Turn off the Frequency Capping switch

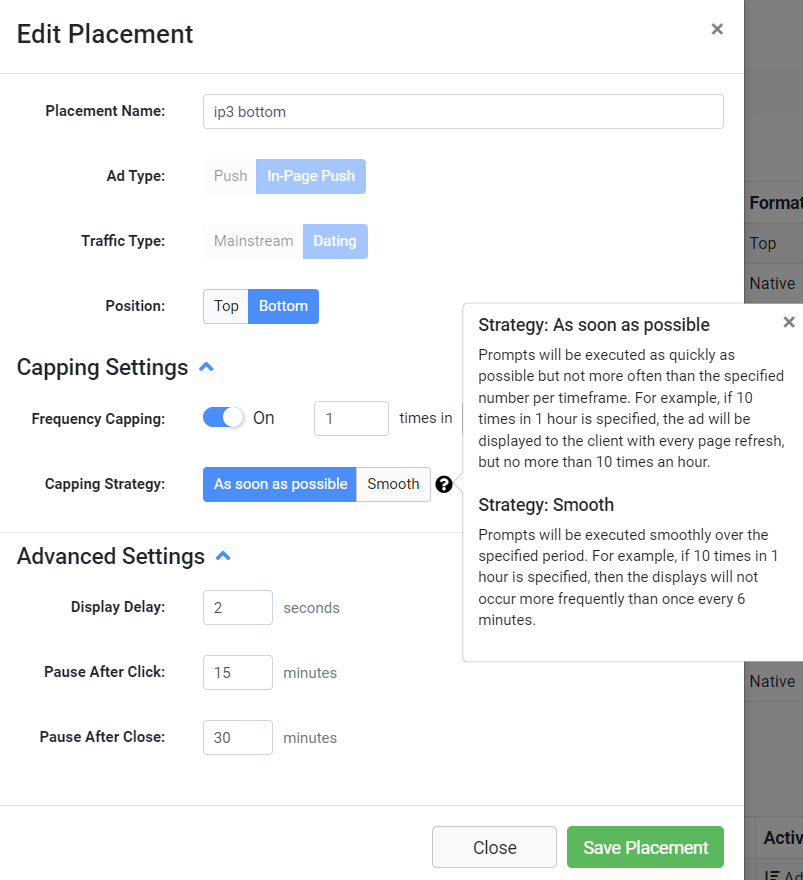click(223, 418)
